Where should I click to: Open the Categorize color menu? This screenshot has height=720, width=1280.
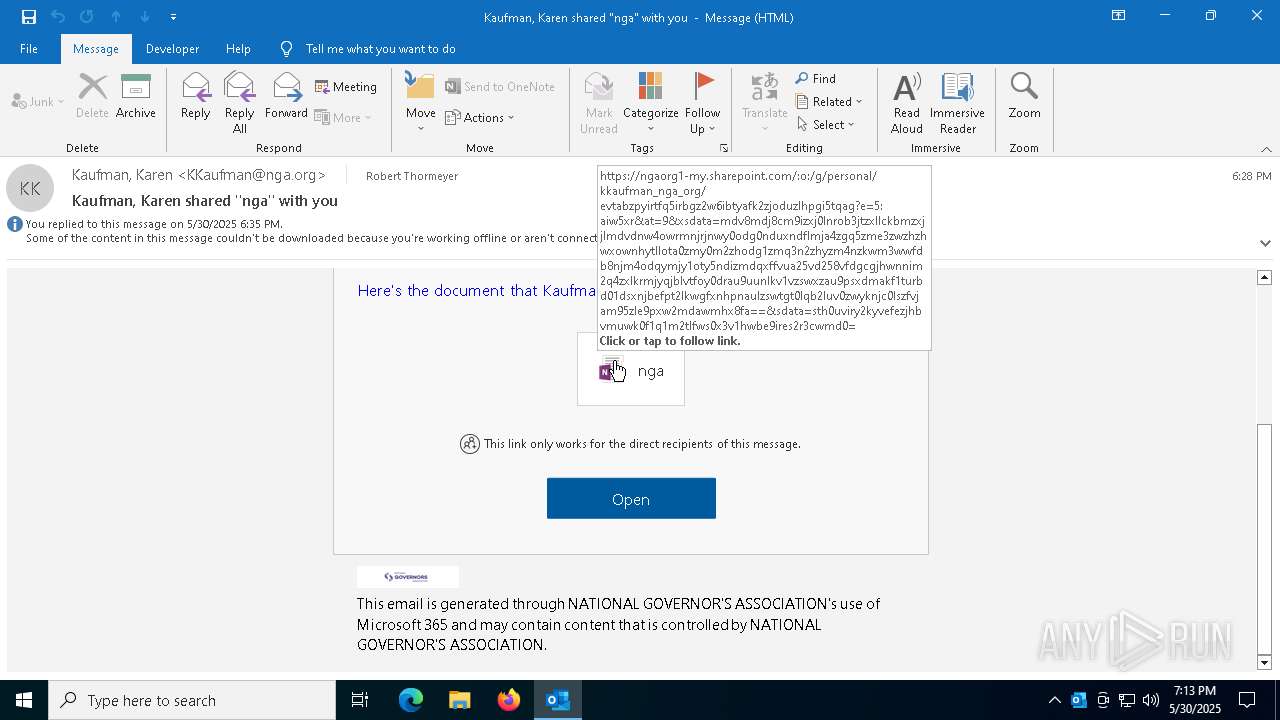[x=651, y=103]
